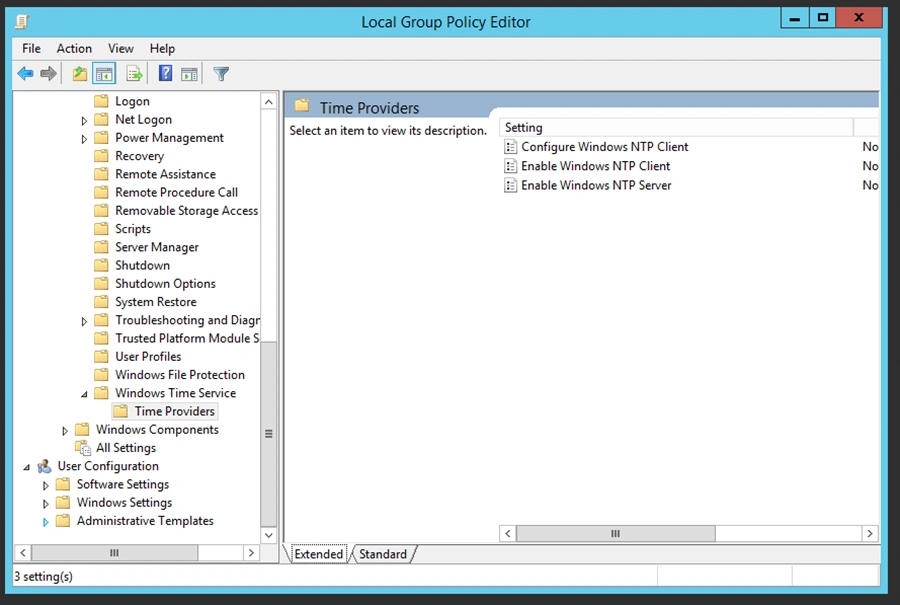Image resolution: width=900 pixels, height=605 pixels.
Task: Collapse the Windows Time Service node
Action: click(x=84, y=394)
